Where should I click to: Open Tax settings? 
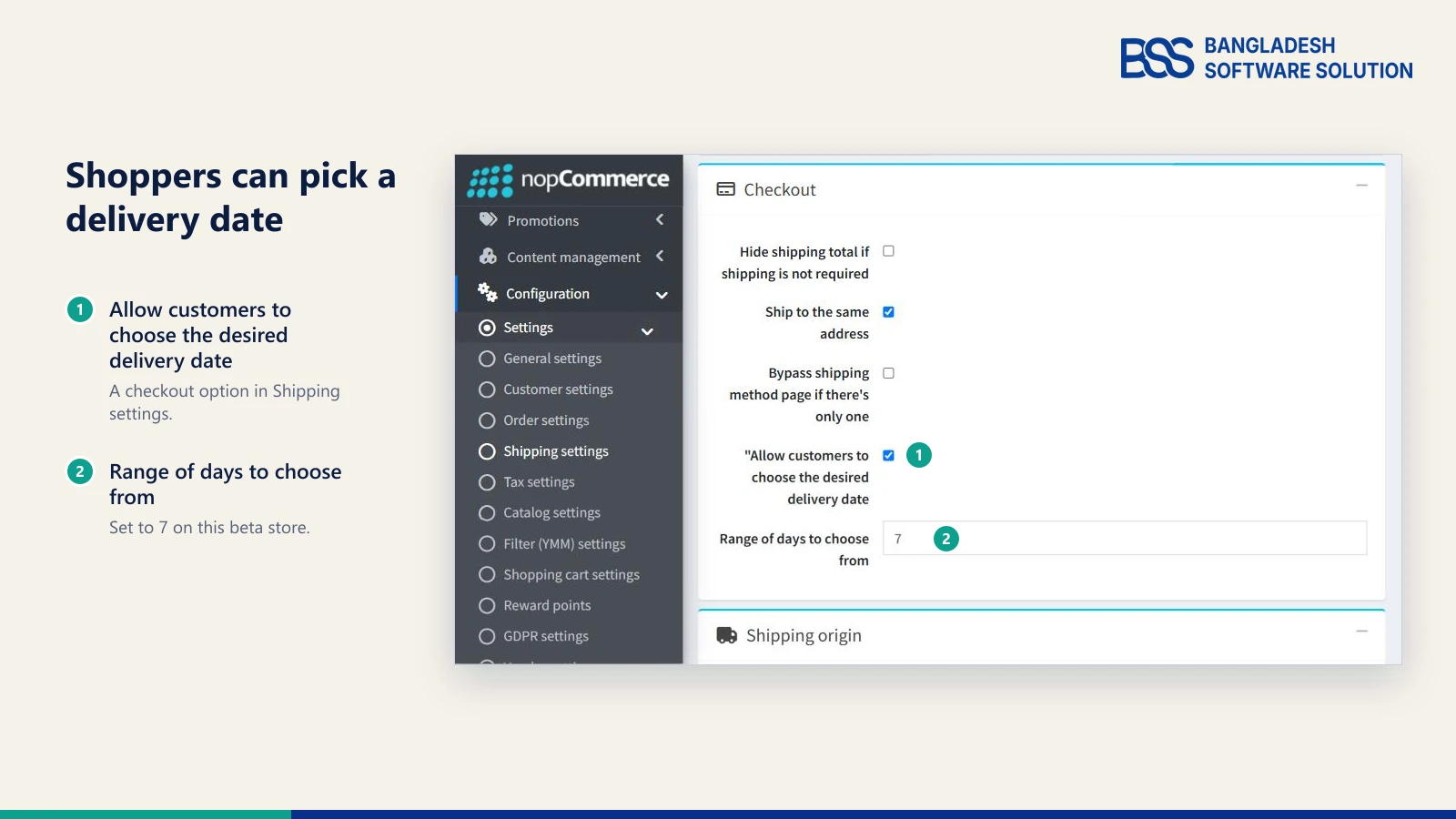click(539, 482)
